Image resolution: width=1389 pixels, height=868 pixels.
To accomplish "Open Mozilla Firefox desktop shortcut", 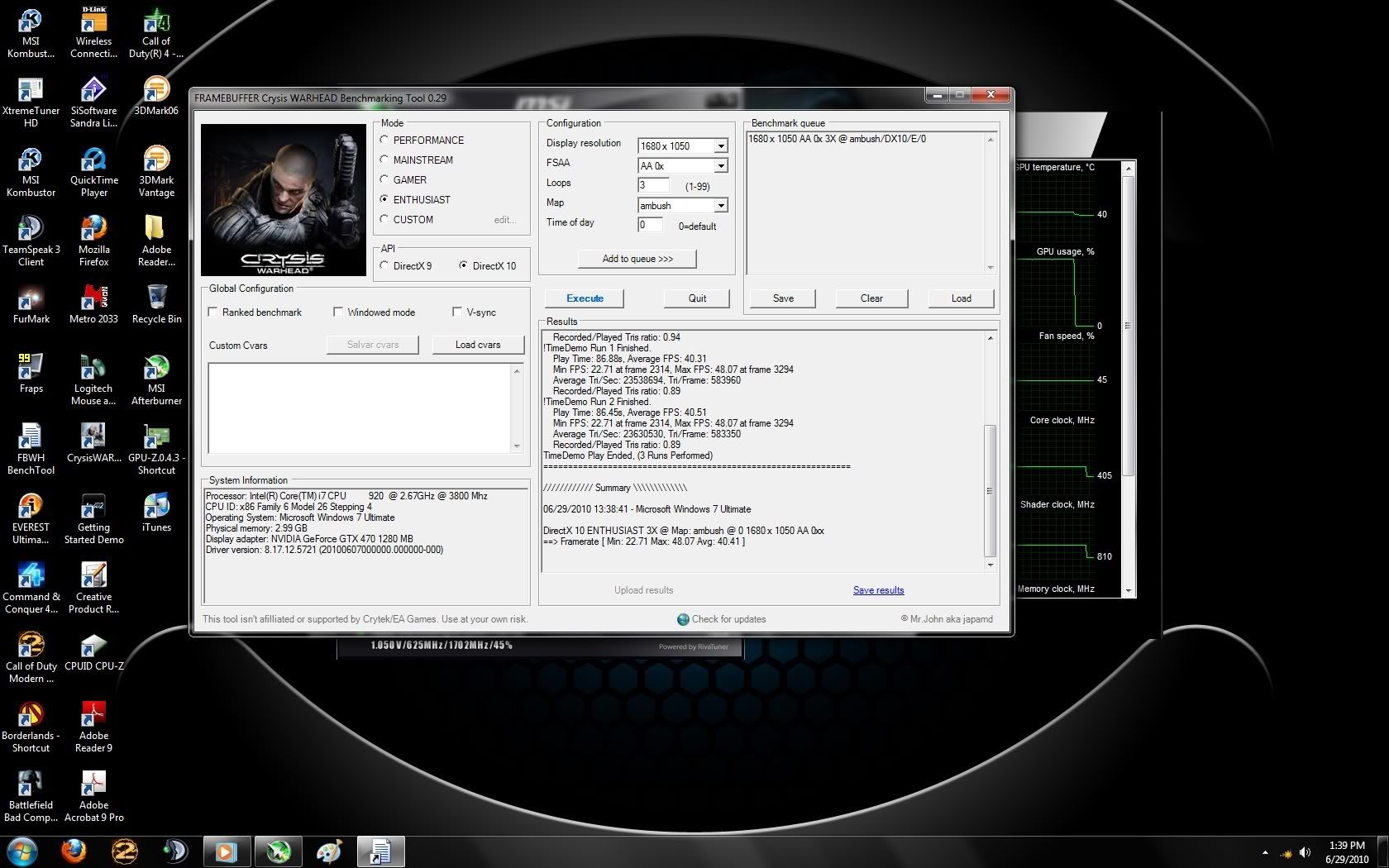I will click(93, 241).
